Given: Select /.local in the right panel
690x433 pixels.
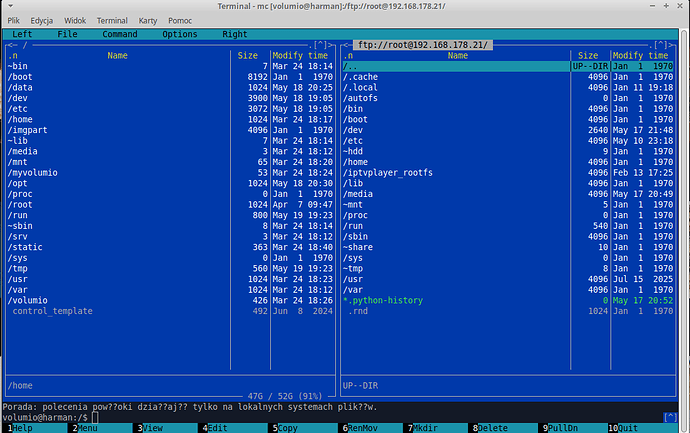Looking at the screenshot, I should 508,88.
